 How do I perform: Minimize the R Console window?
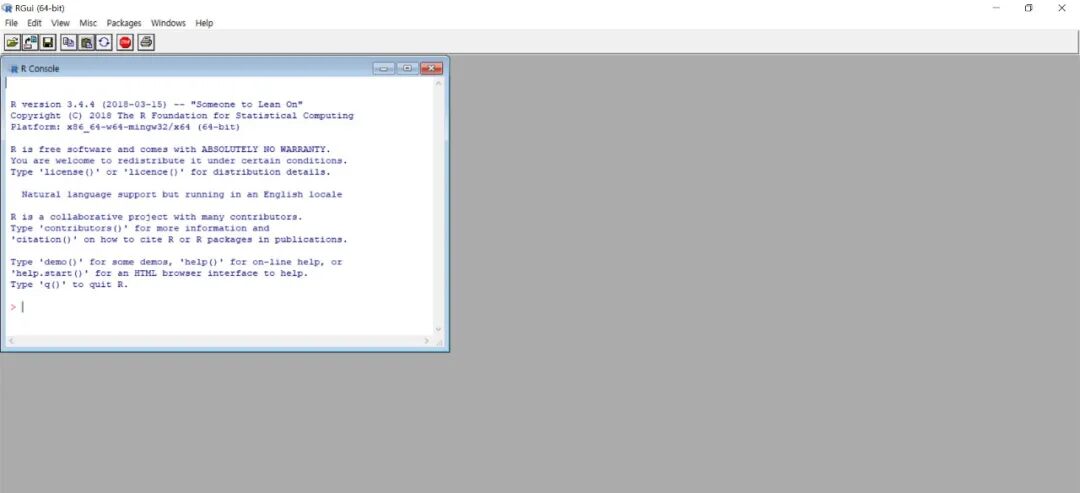coord(384,68)
